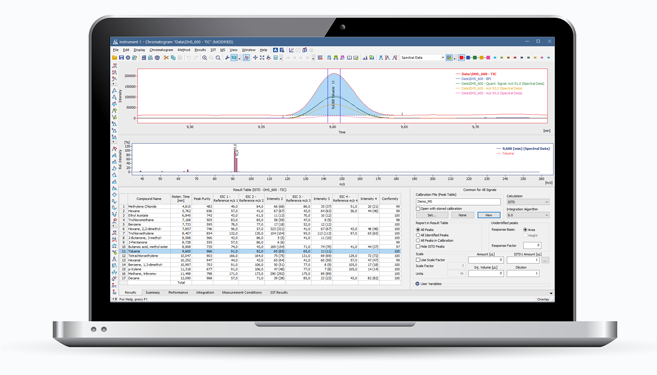This screenshot has width=657, height=375.
Task: Click the wrench properties icon in toolbar
Action: [227, 58]
